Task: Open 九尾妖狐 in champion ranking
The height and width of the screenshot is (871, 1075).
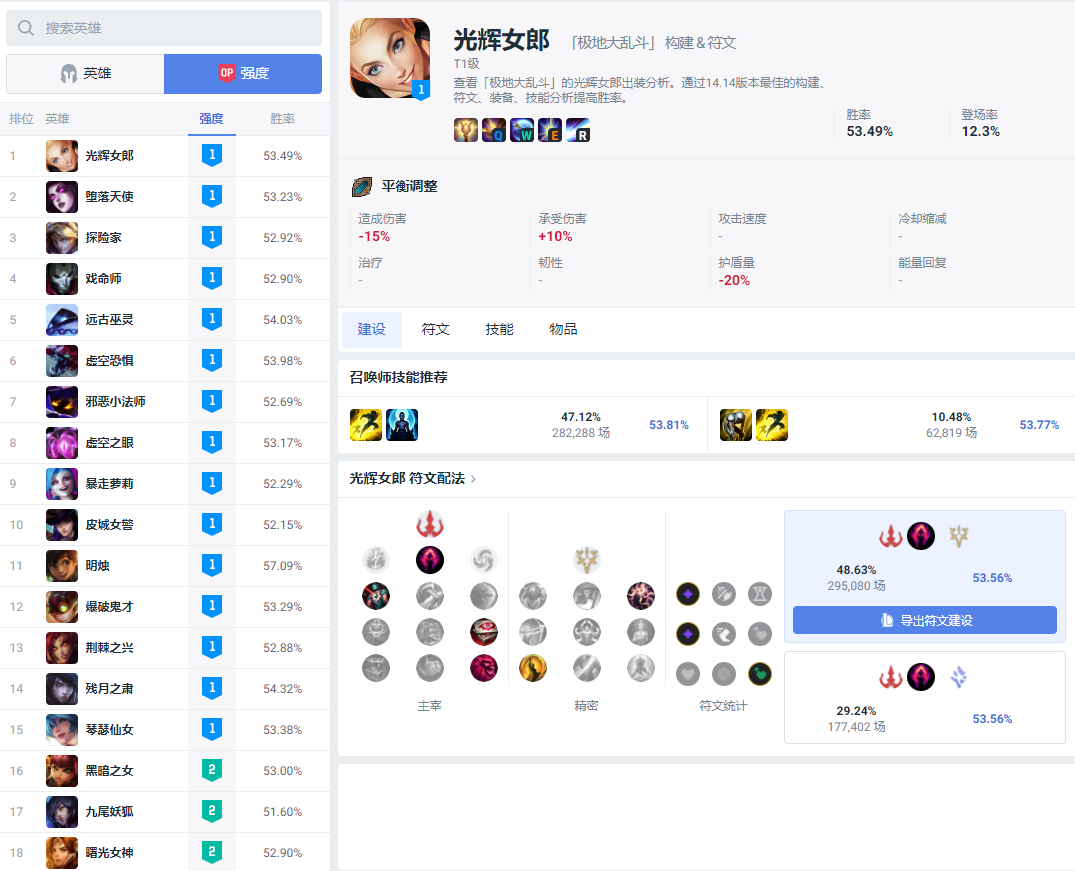Action: (x=165, y=812)
